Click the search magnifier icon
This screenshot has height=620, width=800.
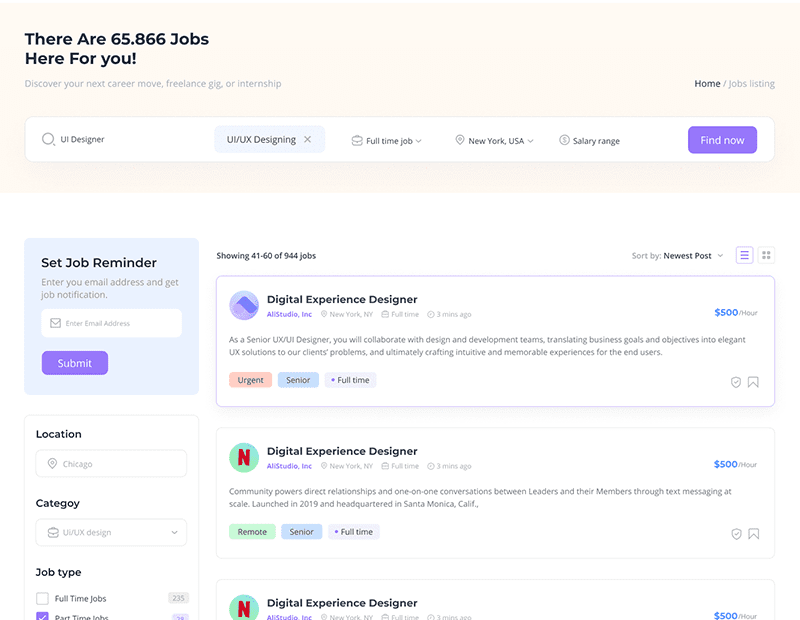[48, 140]
